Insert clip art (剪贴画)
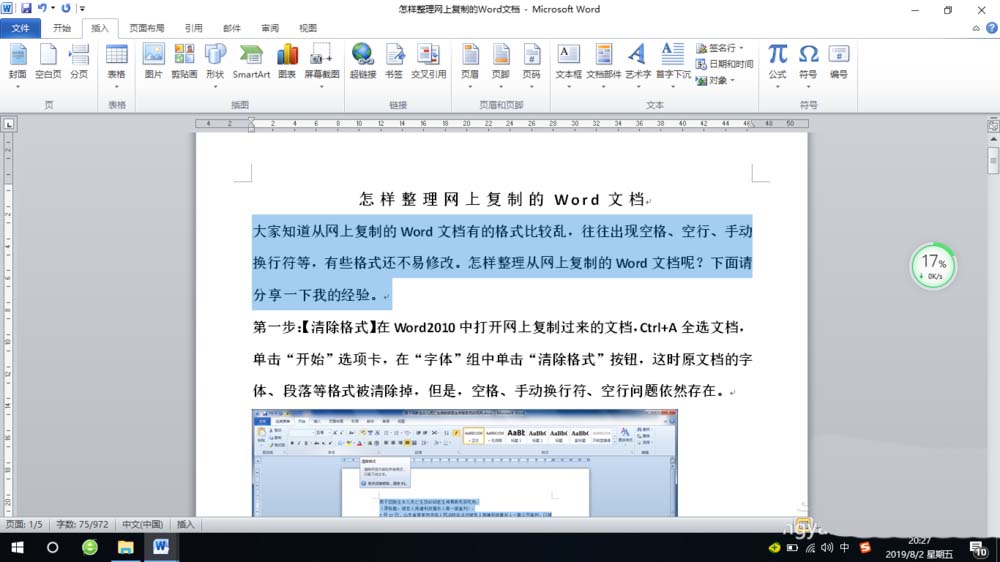Viewport: 1000px width, 562px height. click(x=184, y=62)
